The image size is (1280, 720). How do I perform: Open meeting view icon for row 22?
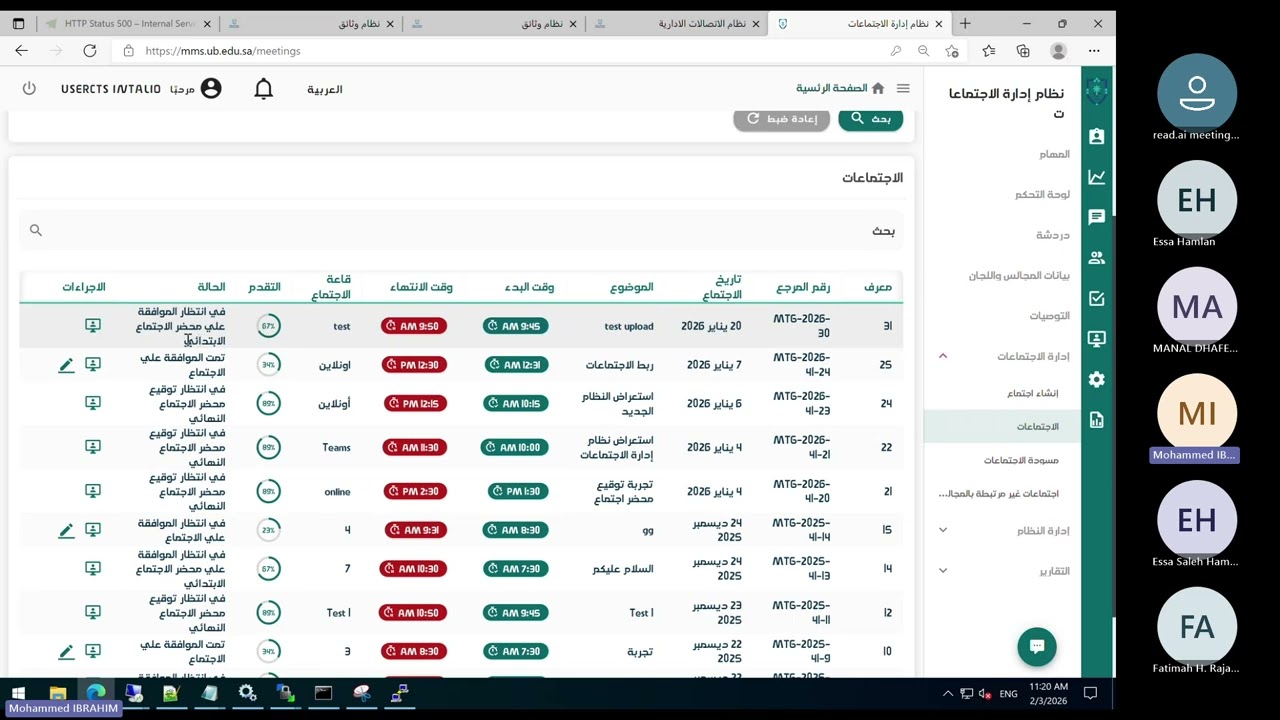(93, 447)
